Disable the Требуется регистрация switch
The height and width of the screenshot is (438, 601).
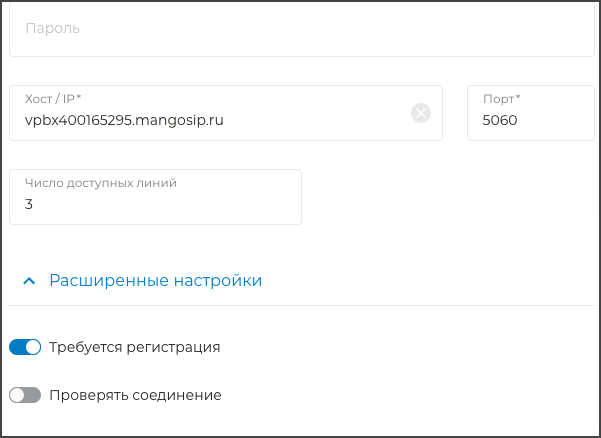coord(25,347)
